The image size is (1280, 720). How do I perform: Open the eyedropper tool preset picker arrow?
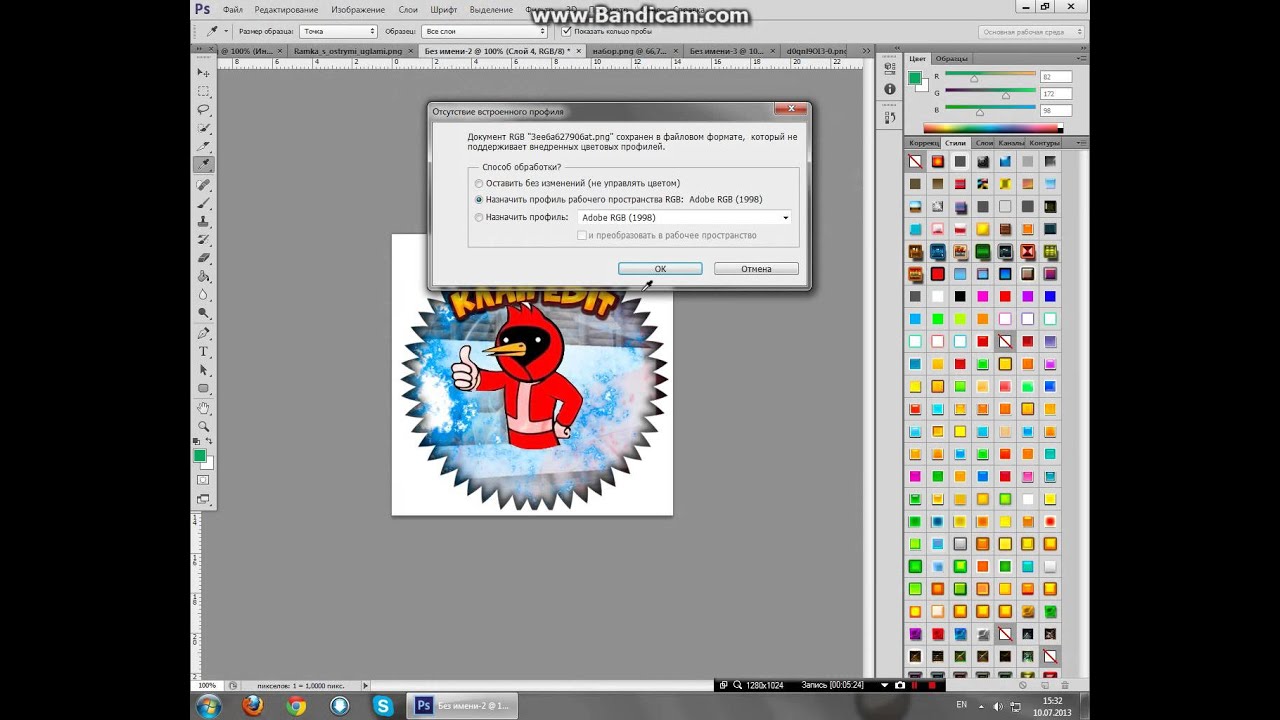pyautogui.click(x=225, y=32)
